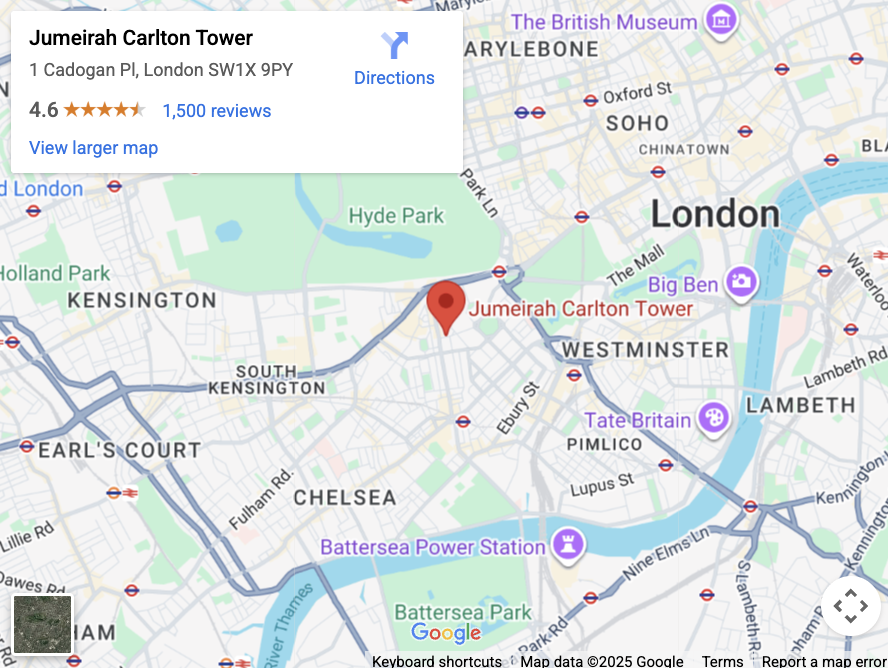The image size is (888, 668).
Task: Click the Tate Britain palette marker
Action: (714, 419)
